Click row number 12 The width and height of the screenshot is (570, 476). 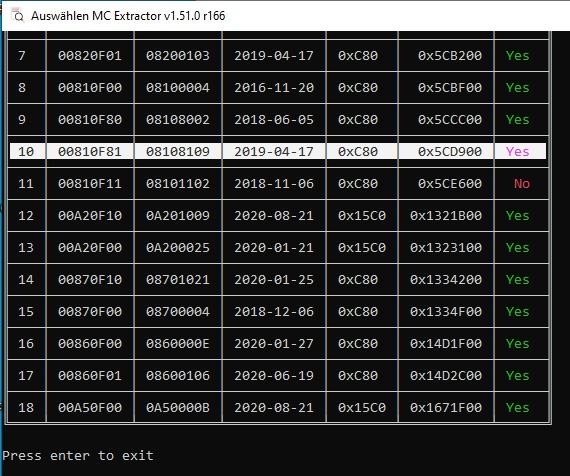(26, 216)
